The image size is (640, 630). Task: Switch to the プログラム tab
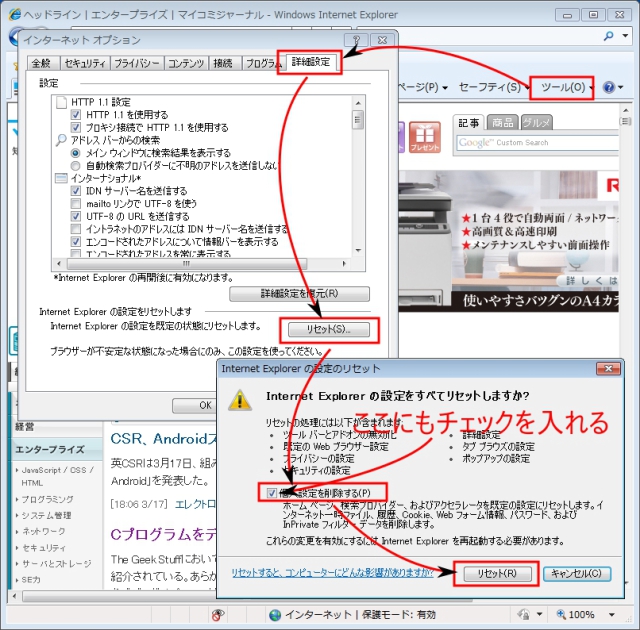click(263, 63)
